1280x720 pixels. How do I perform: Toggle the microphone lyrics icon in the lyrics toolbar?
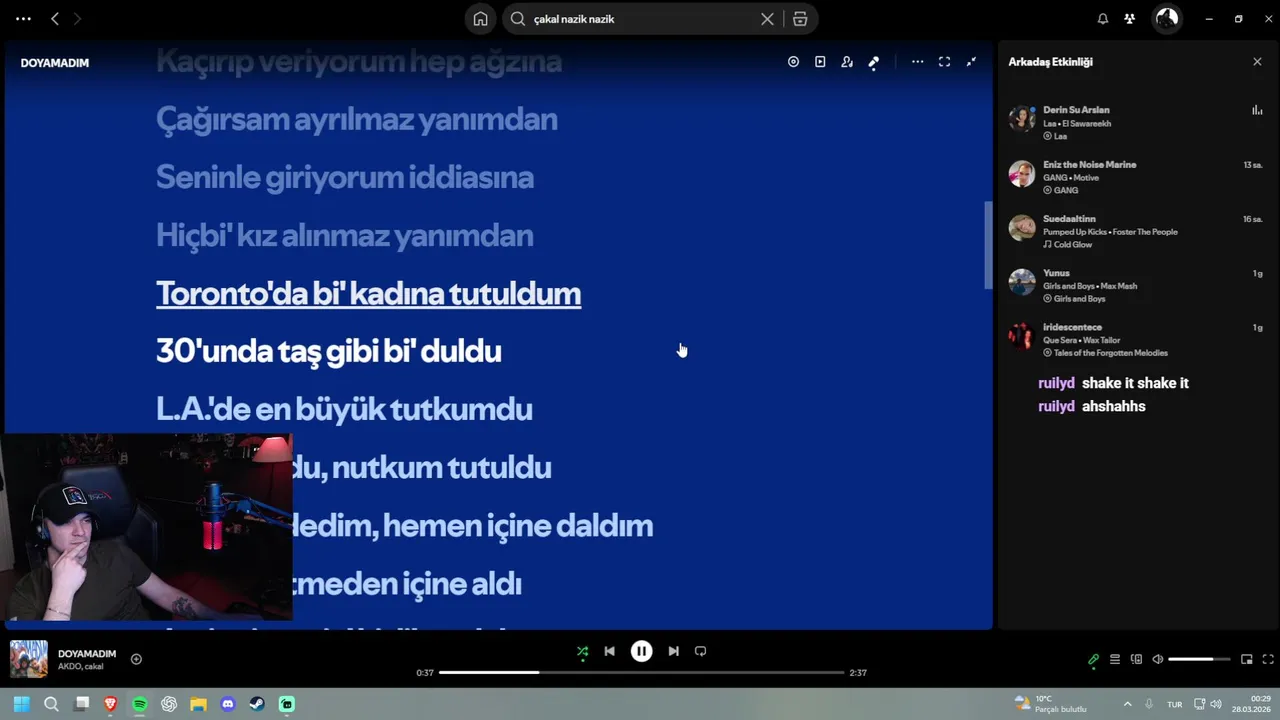874,62
